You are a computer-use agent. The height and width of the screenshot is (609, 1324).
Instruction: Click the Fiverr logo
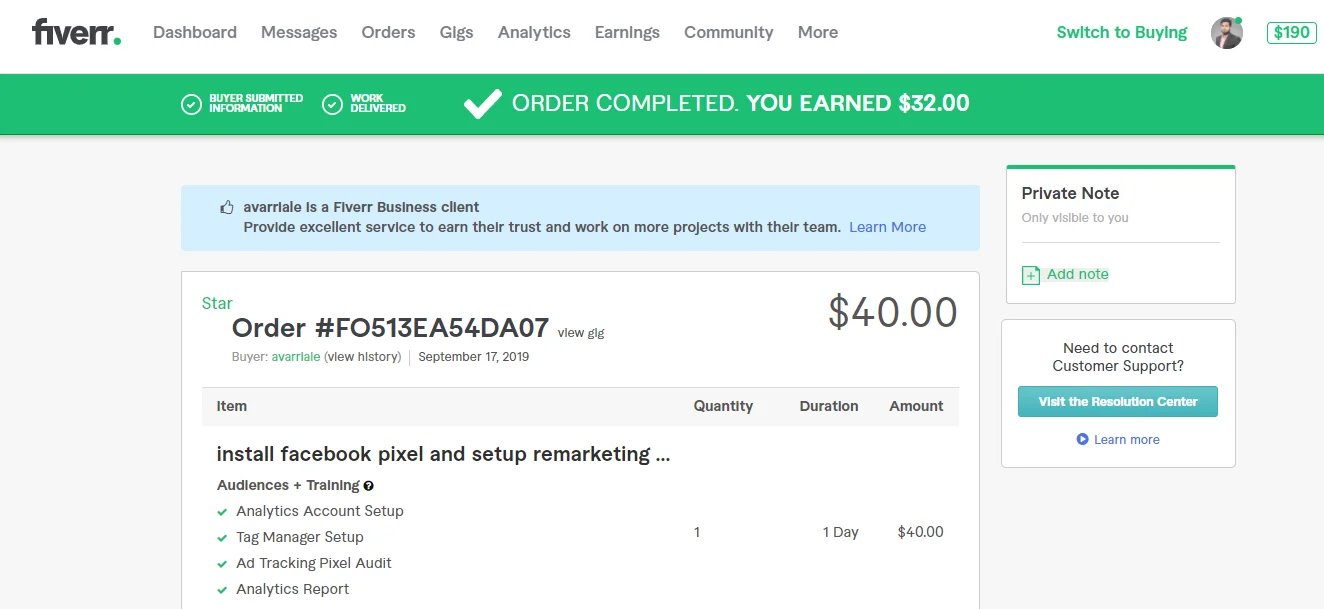76,32
